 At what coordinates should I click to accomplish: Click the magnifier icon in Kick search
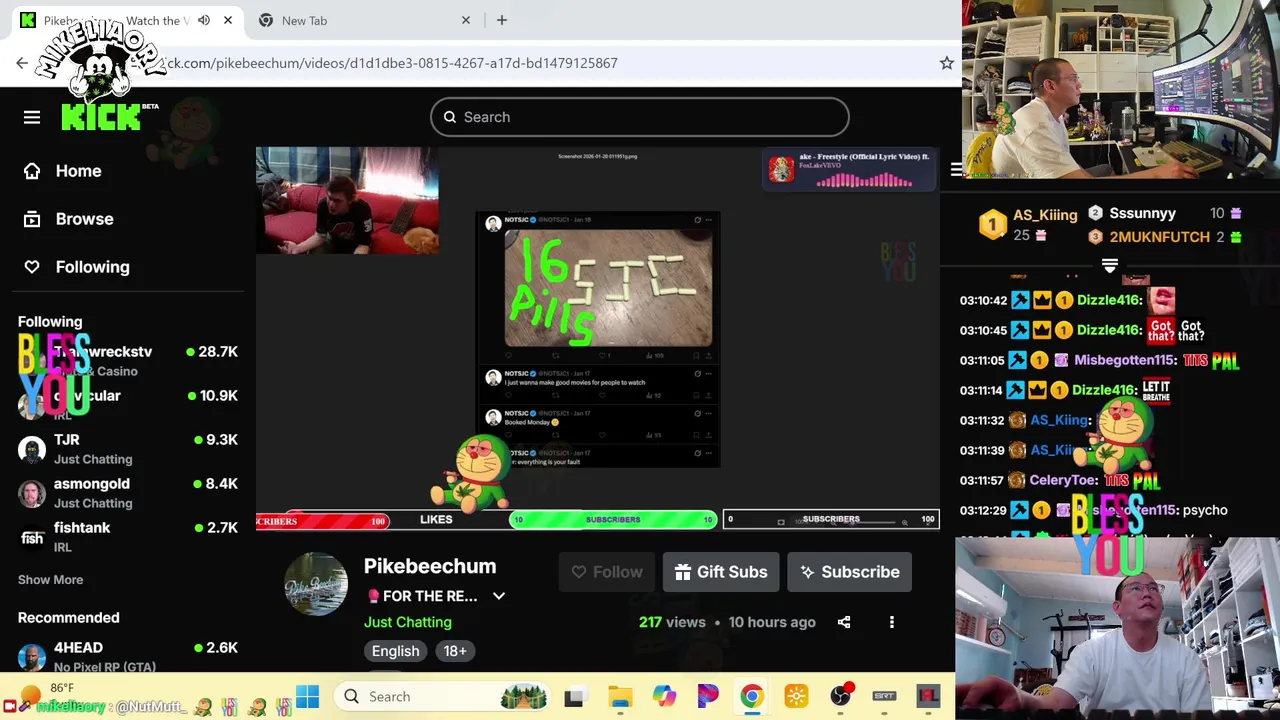450,117
